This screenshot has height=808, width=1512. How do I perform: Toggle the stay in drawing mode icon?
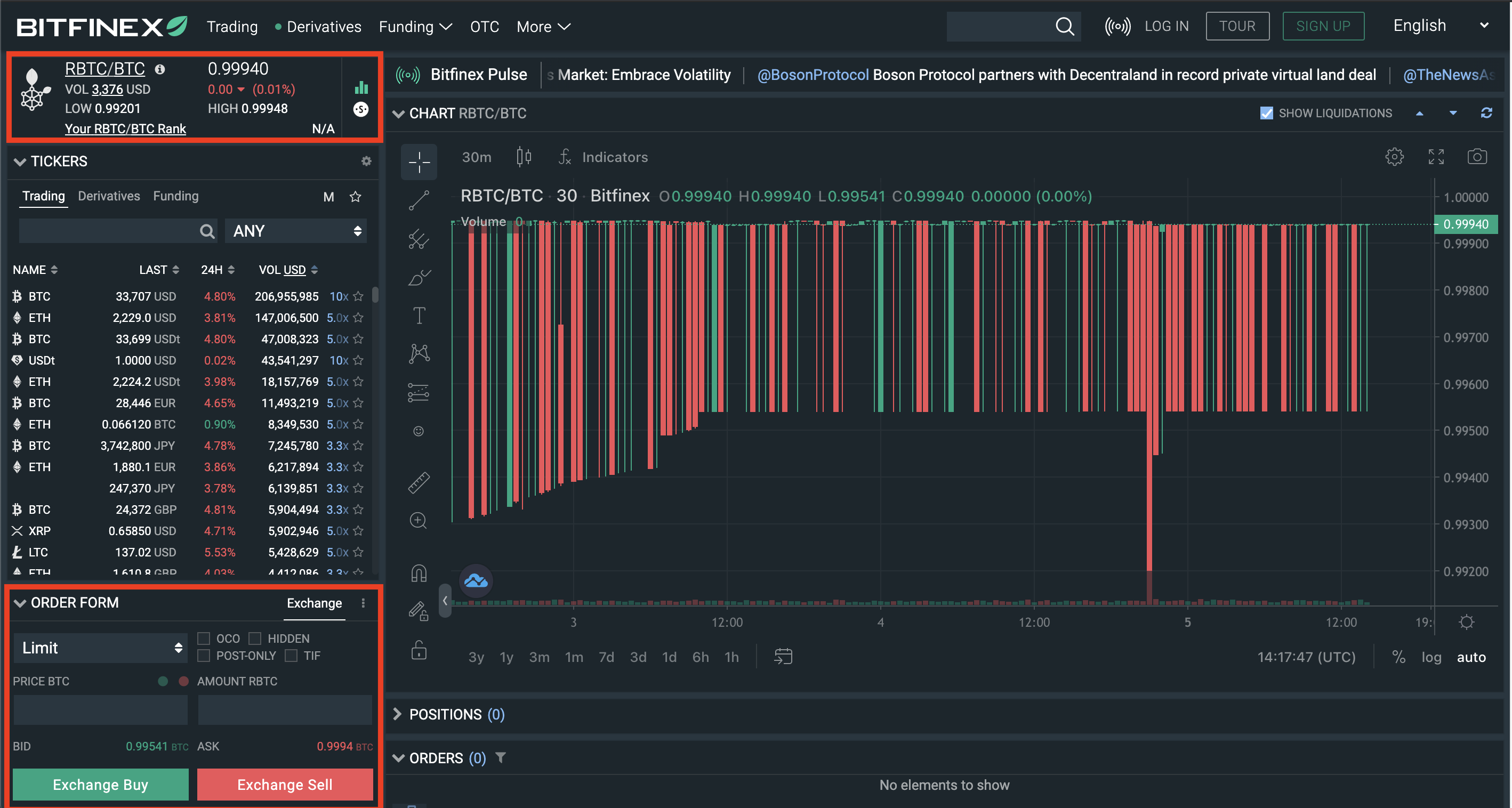tap(419, 611)
